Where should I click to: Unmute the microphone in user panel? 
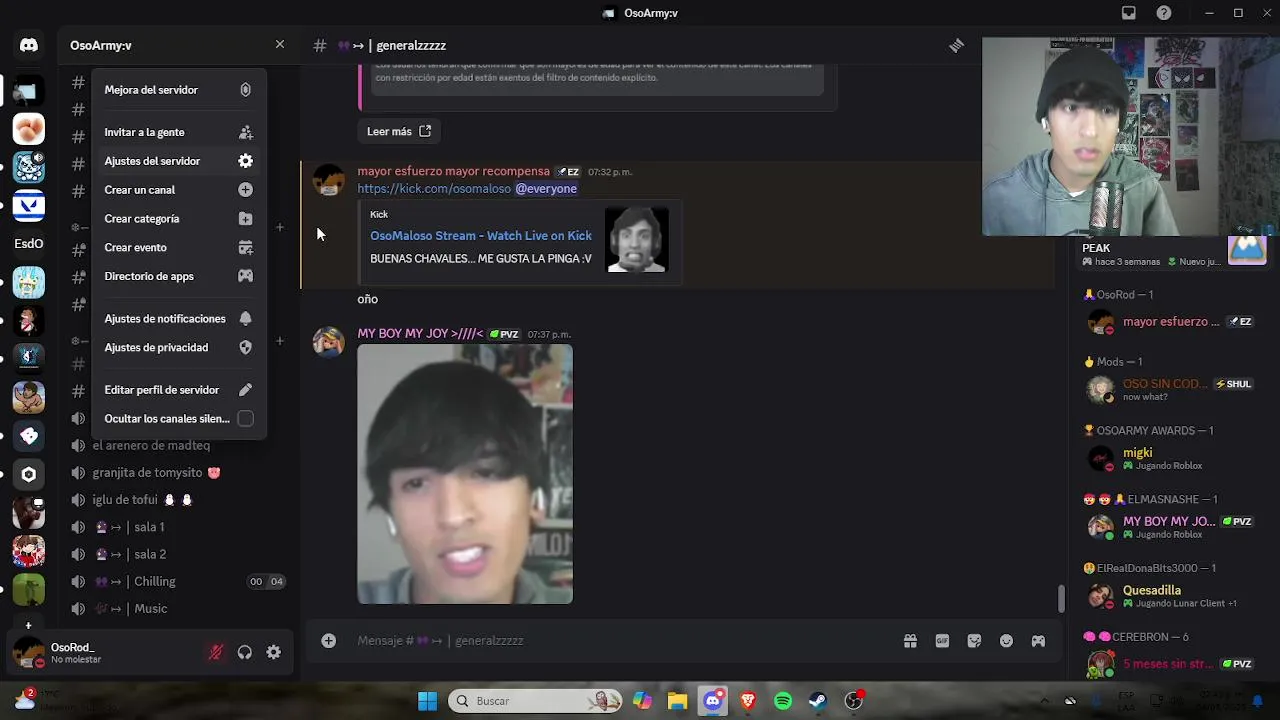click(x=215, y=652)
